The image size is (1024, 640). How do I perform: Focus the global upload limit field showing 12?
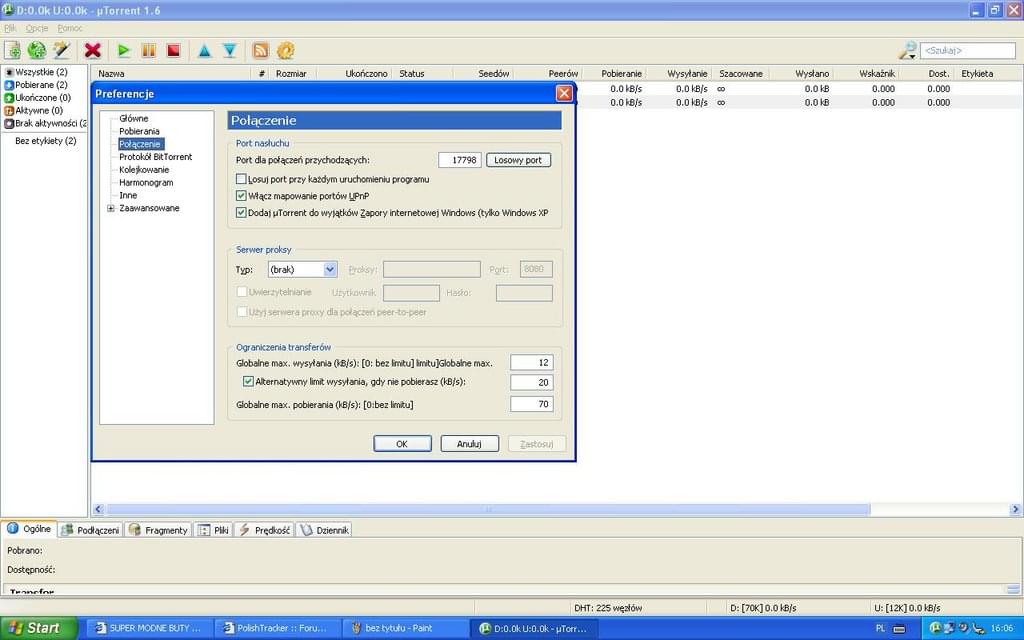click(x=532, y=362)
